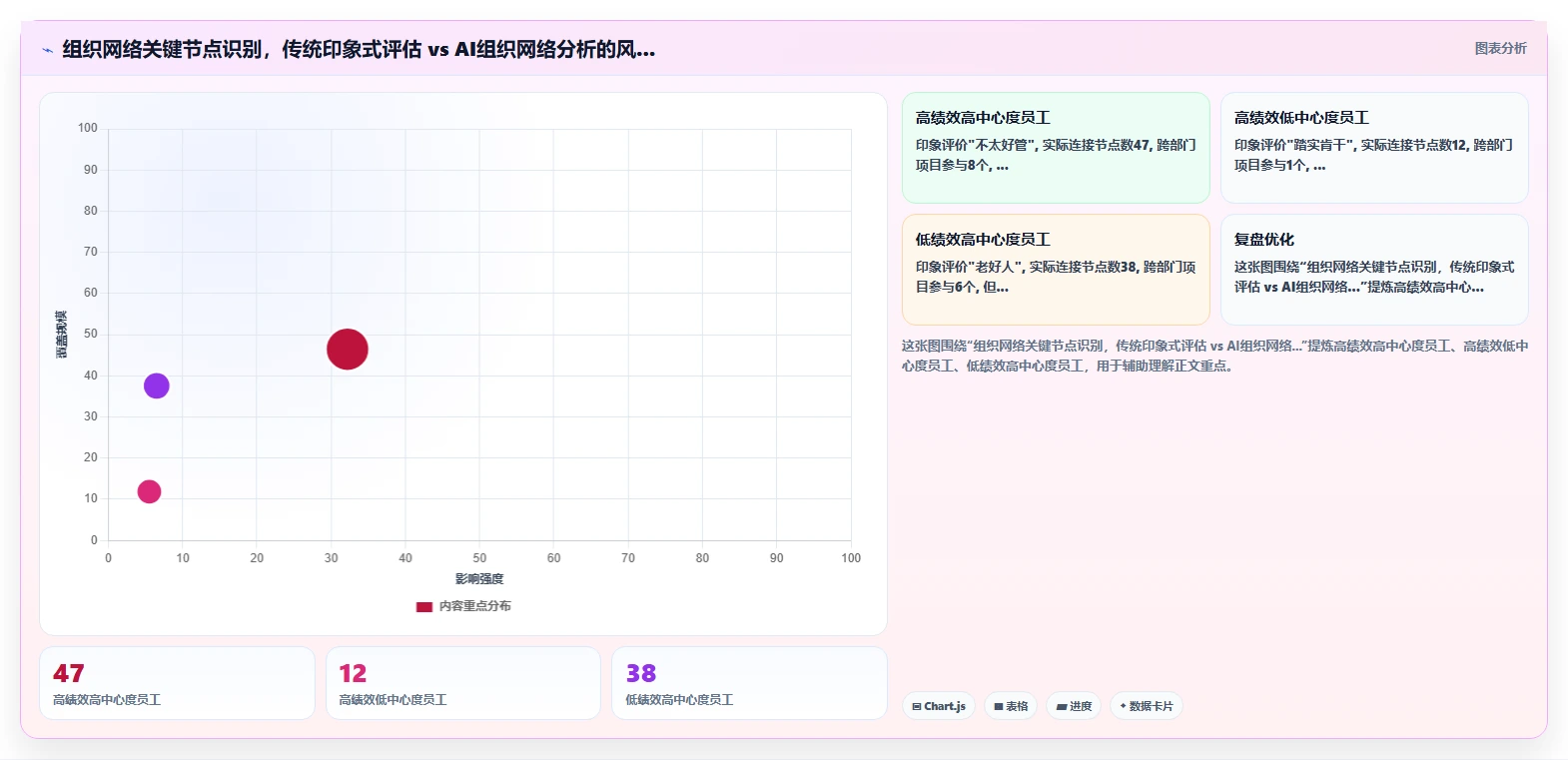Click the stat value 38
1568x760 pixels.
(x=641, y=674)
